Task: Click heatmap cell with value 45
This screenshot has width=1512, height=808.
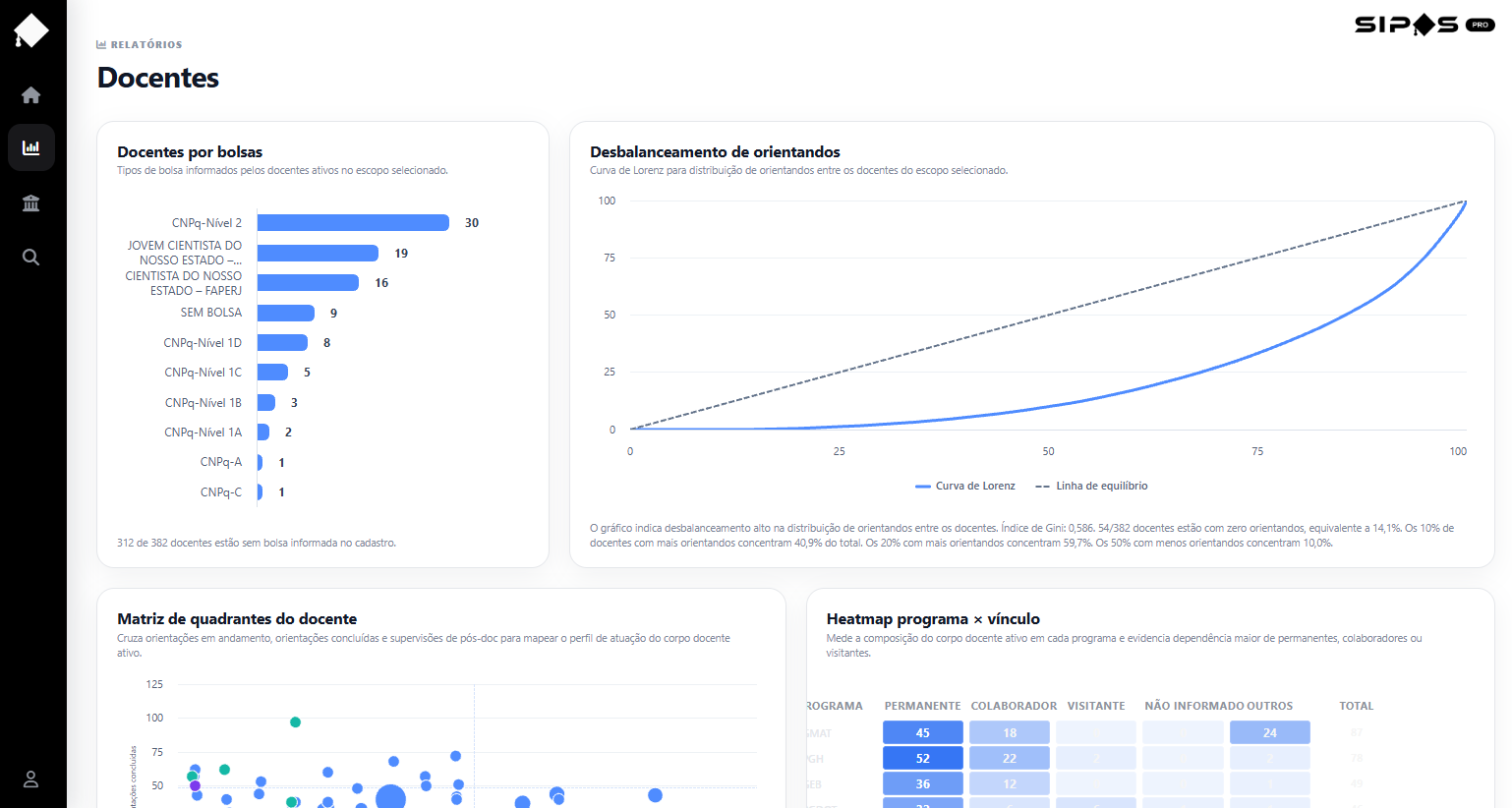Action: (922, 732)
